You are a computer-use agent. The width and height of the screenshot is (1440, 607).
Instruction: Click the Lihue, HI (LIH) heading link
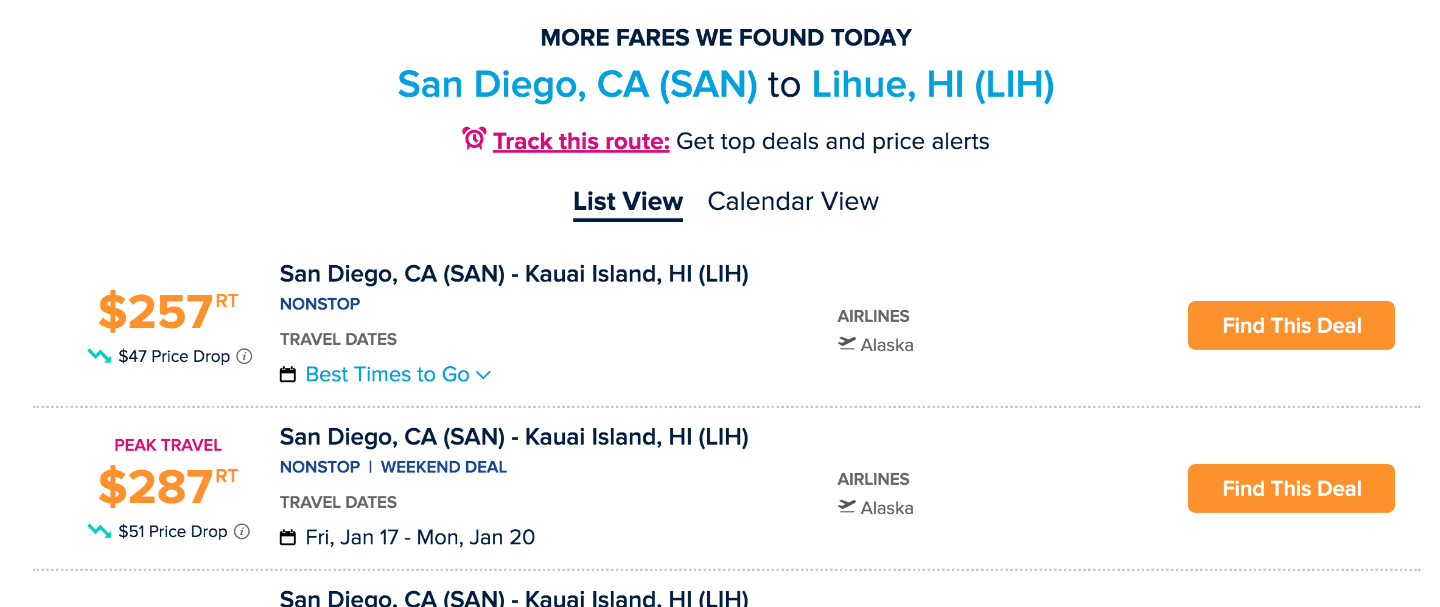coord(933,84)
